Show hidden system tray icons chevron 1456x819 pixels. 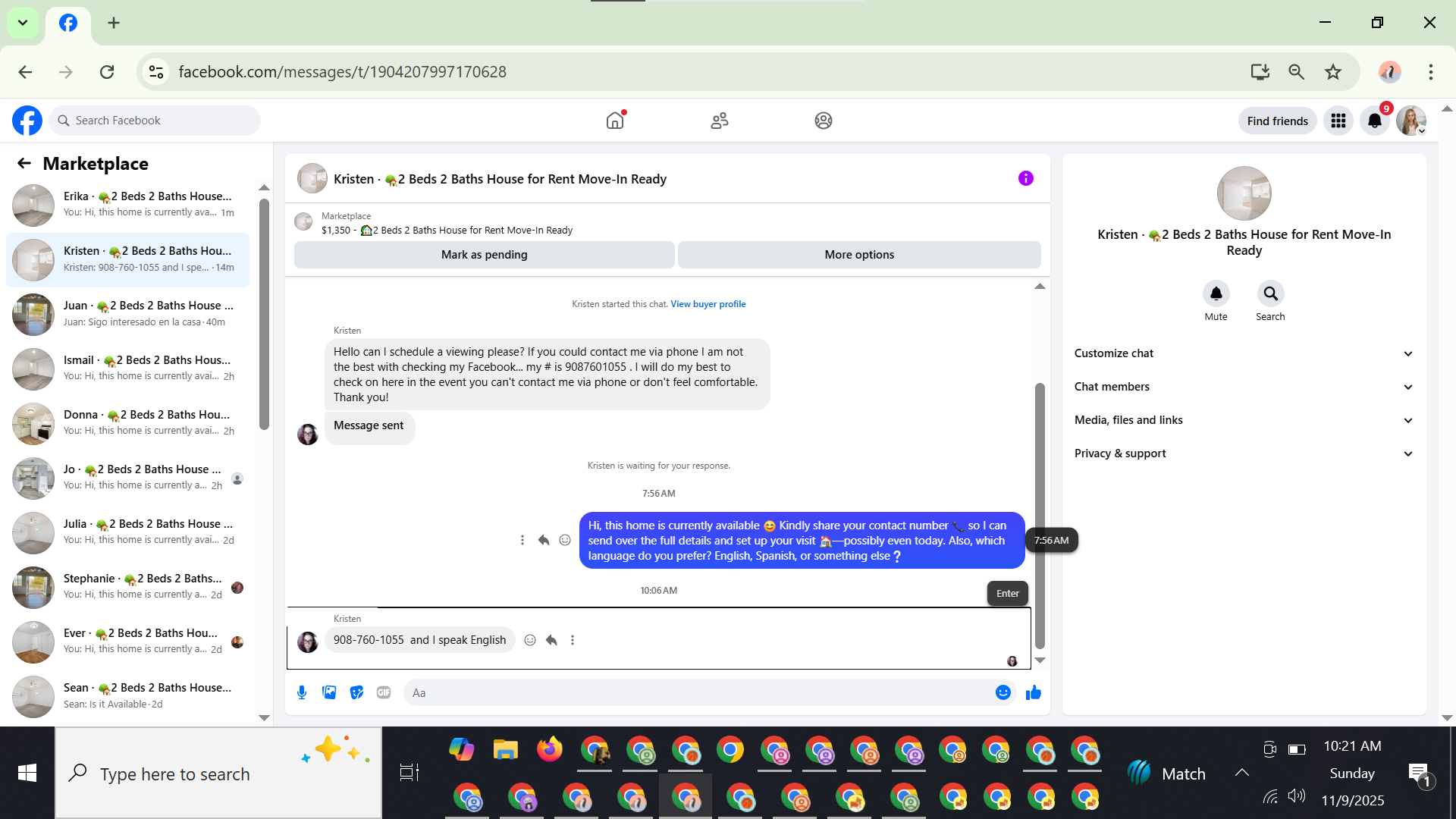(1241, 773)
